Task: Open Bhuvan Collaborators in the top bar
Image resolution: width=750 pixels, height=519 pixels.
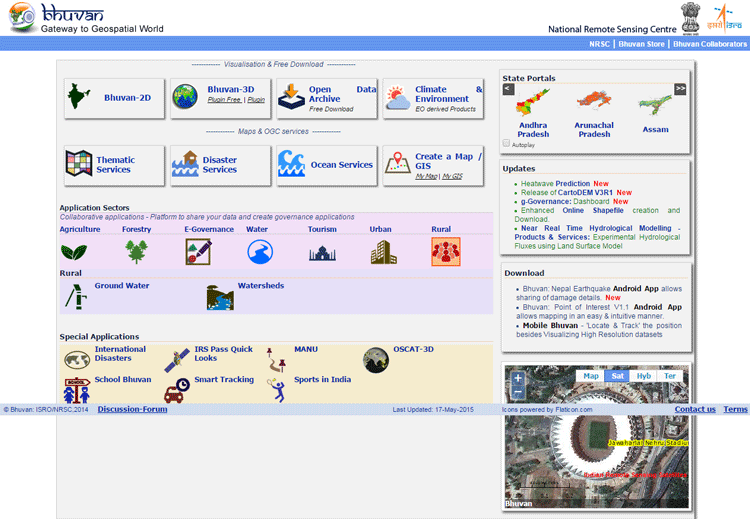Action: click(x=710, y=44)
